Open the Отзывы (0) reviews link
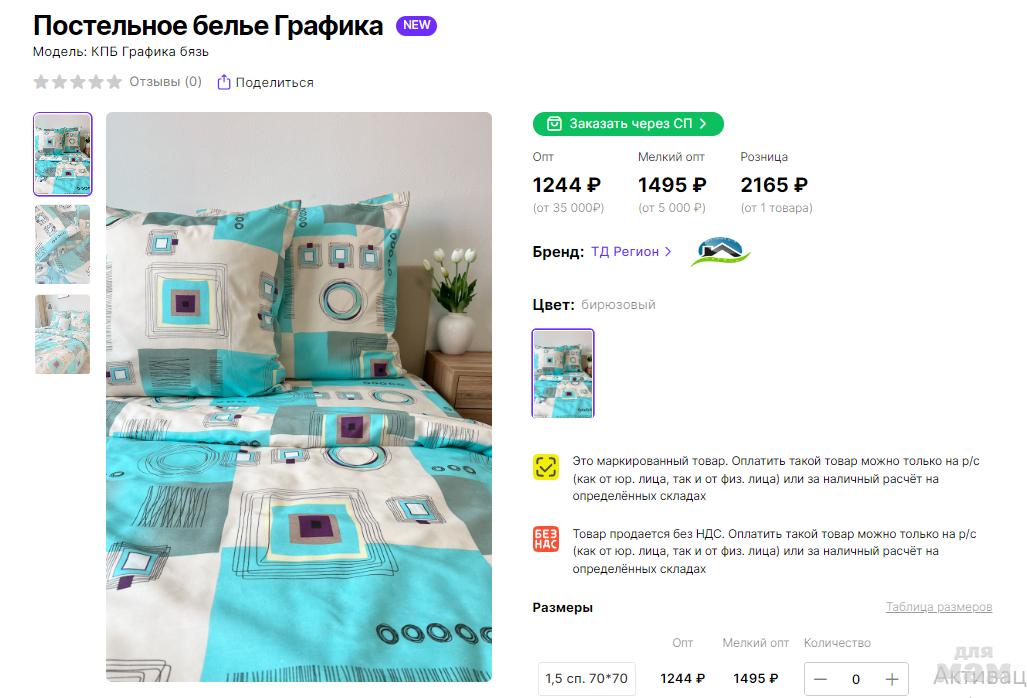This screenshot has width=1027, height=698. pyautogui.click(x=165, y=82)
